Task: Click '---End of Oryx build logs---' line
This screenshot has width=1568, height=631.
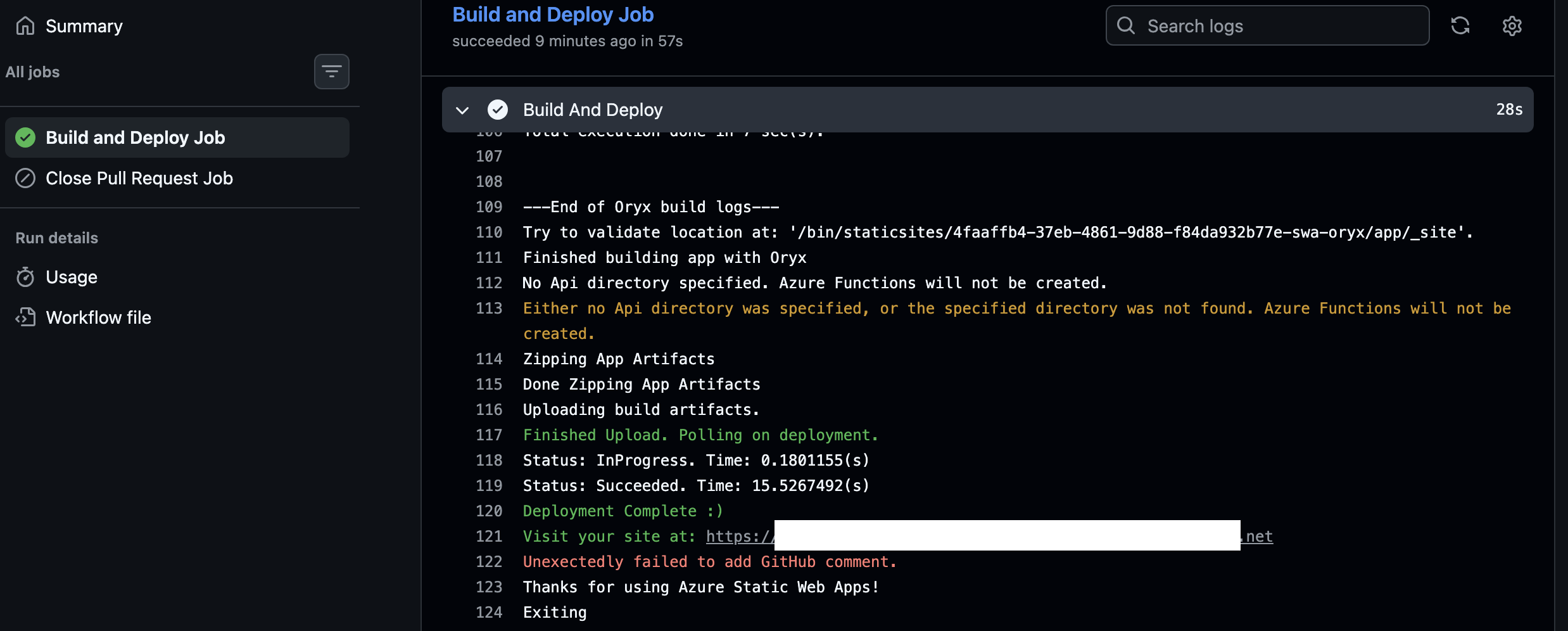Action: 651,207
